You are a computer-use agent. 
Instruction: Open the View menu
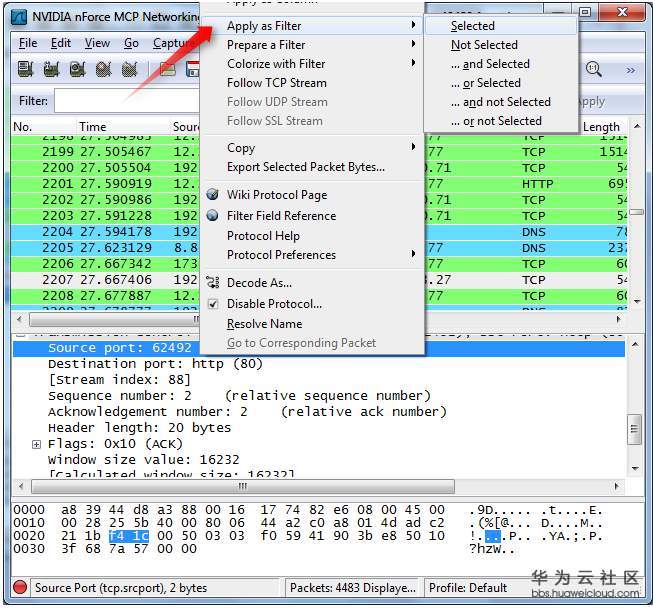tap(97, 43)
